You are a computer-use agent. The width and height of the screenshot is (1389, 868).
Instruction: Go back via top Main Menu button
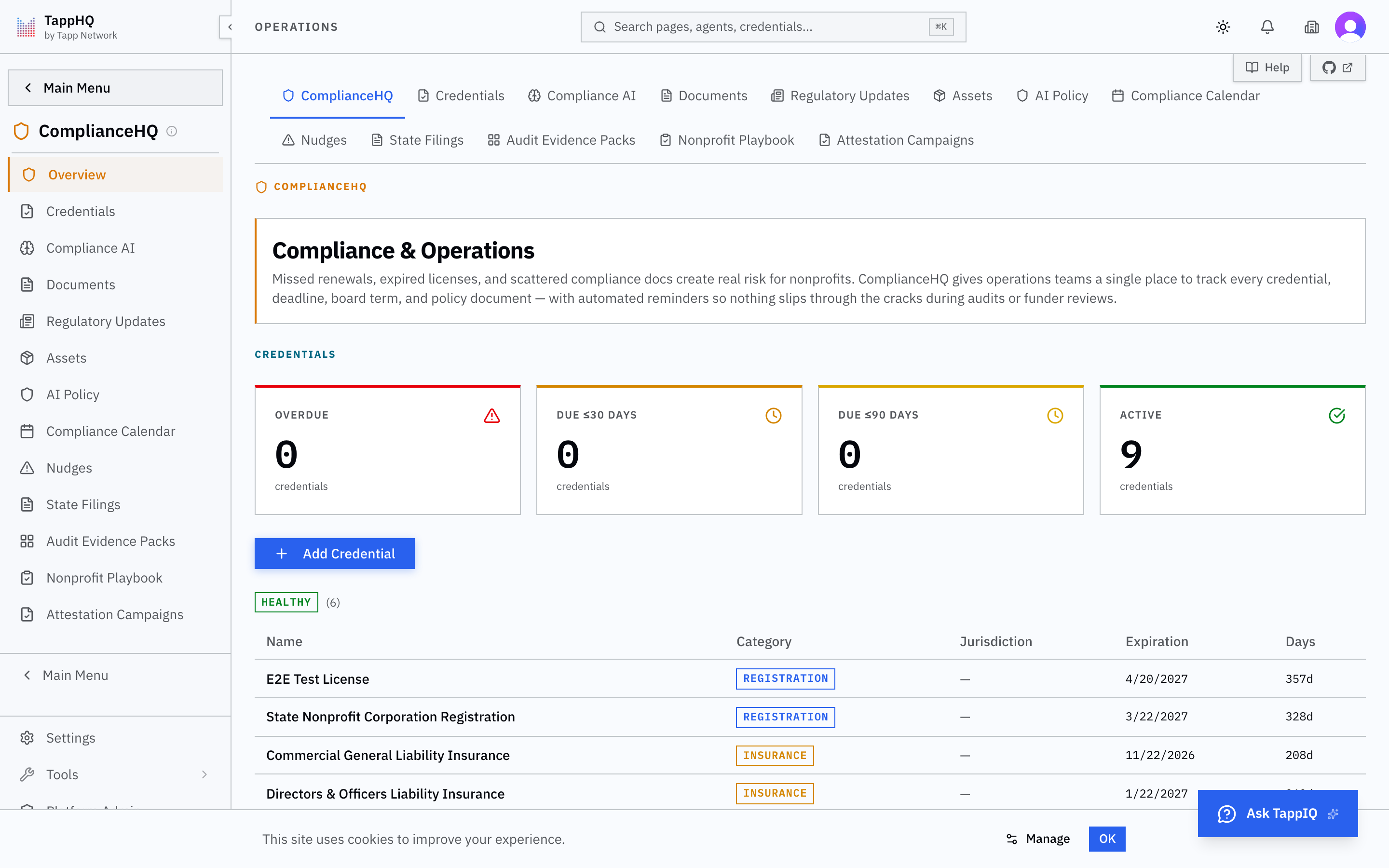pos(115,88)
